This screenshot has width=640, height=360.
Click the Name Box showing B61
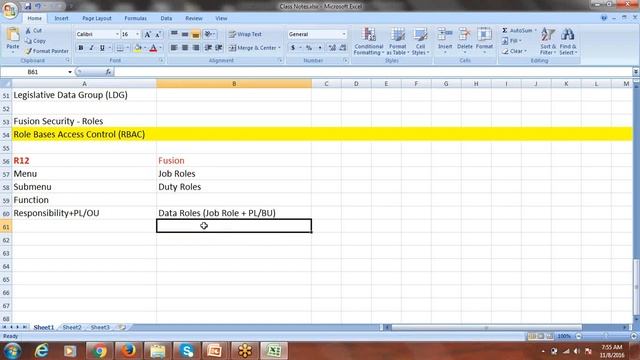click(x=33, y=72)
